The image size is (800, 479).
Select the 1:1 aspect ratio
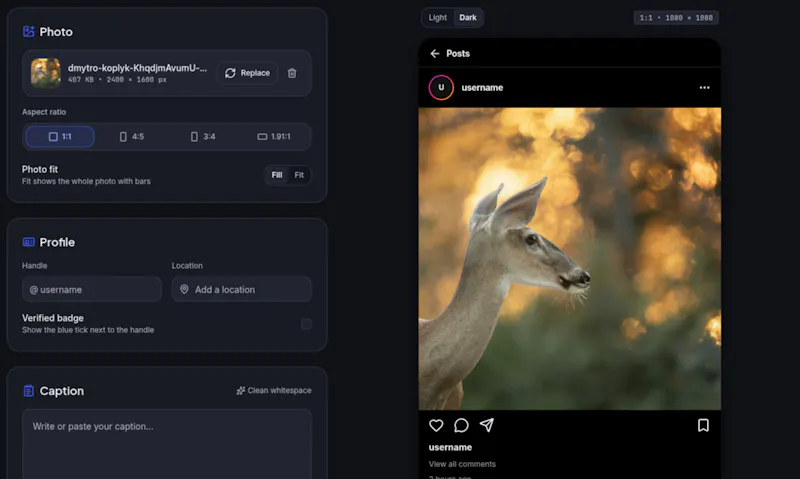click(x=60, y=137)
